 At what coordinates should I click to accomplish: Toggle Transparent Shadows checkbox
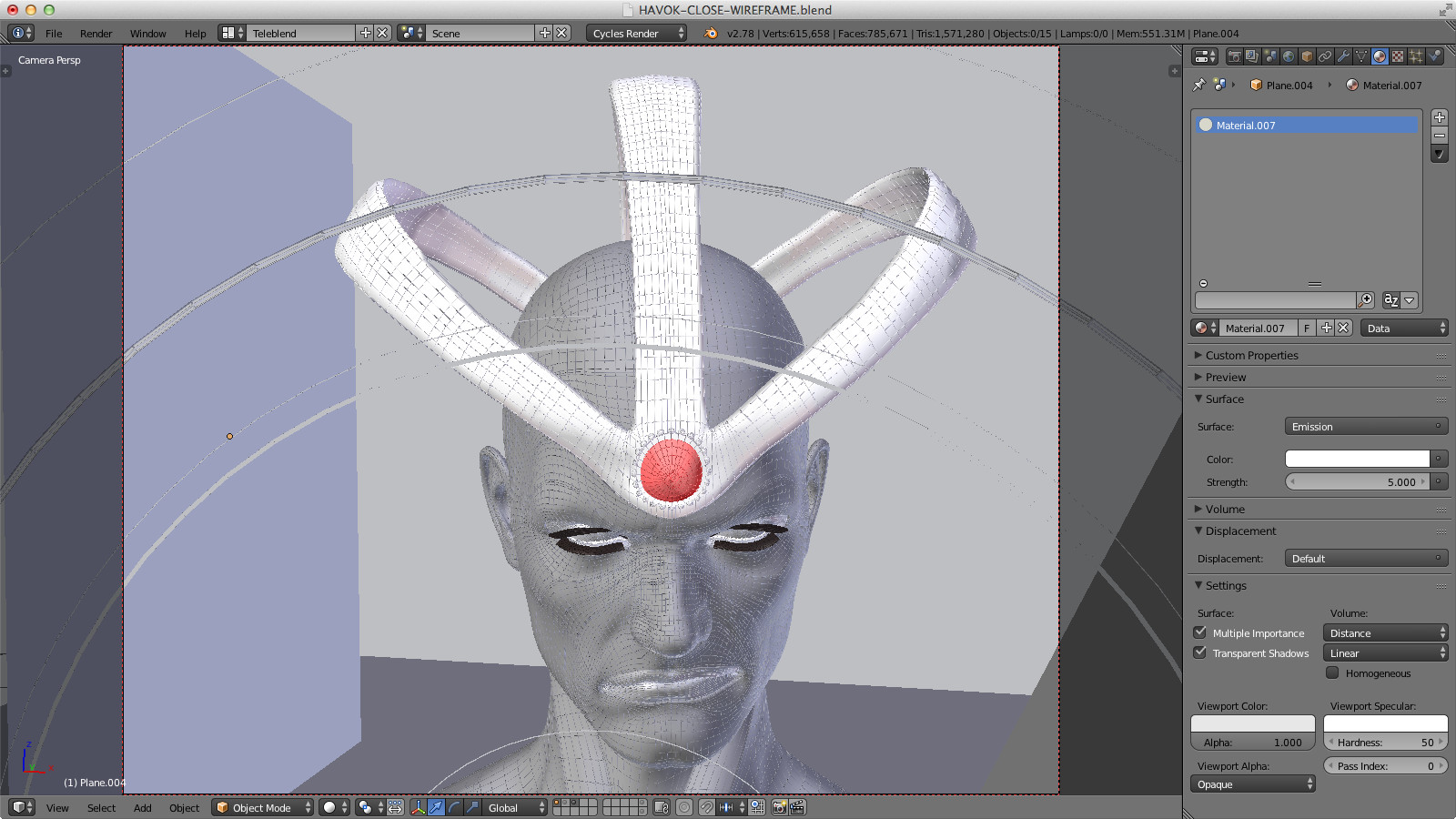pyautogui.click(x=1200, y=652)
